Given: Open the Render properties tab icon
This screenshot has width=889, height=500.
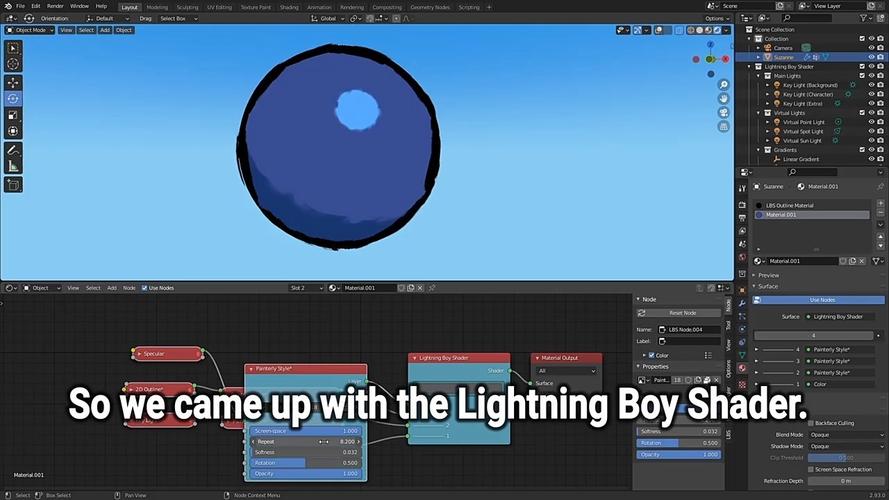Looking at the screenshot, I should click(742, 204).
